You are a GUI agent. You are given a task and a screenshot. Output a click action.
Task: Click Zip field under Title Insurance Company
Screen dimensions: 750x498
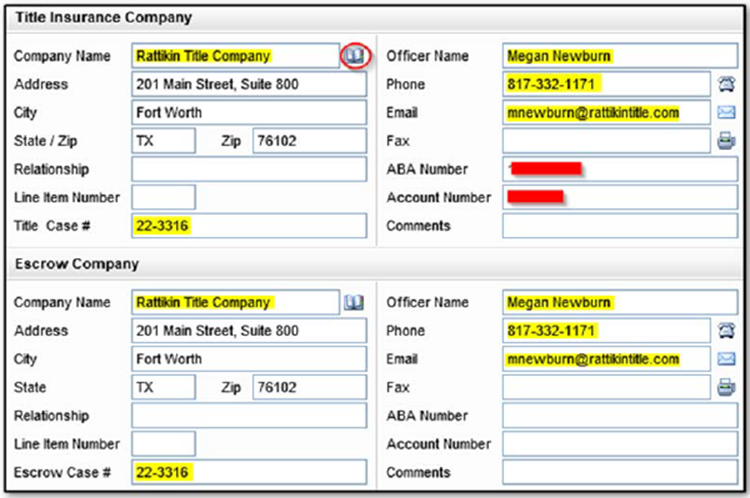coord(309,141)
